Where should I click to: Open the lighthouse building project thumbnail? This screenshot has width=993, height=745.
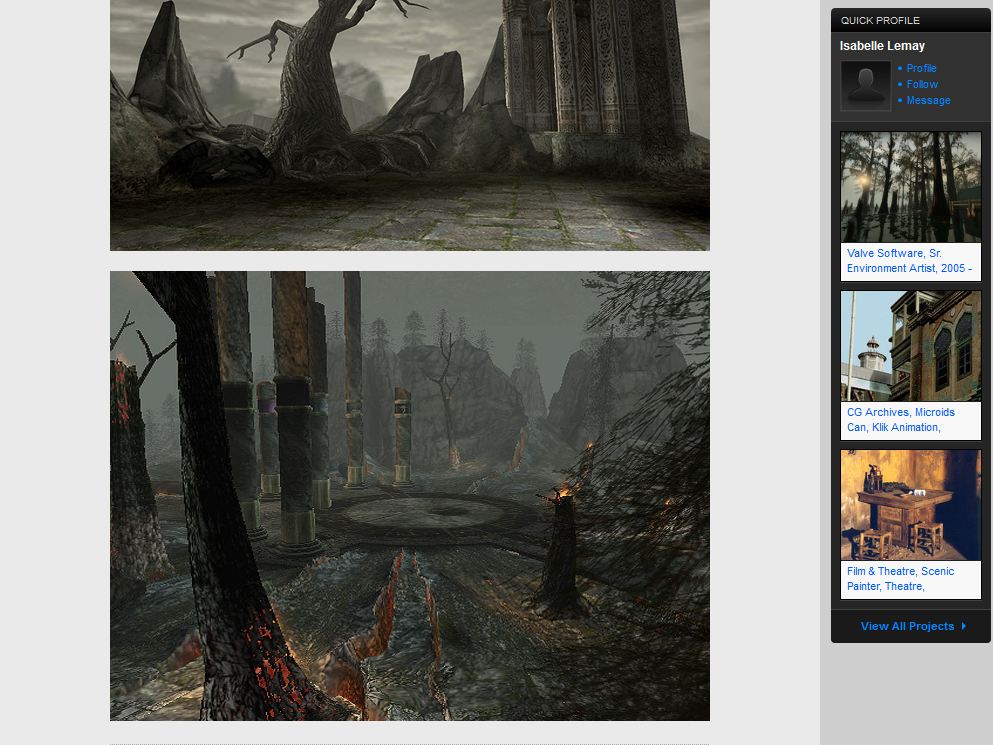click(910, 346)
